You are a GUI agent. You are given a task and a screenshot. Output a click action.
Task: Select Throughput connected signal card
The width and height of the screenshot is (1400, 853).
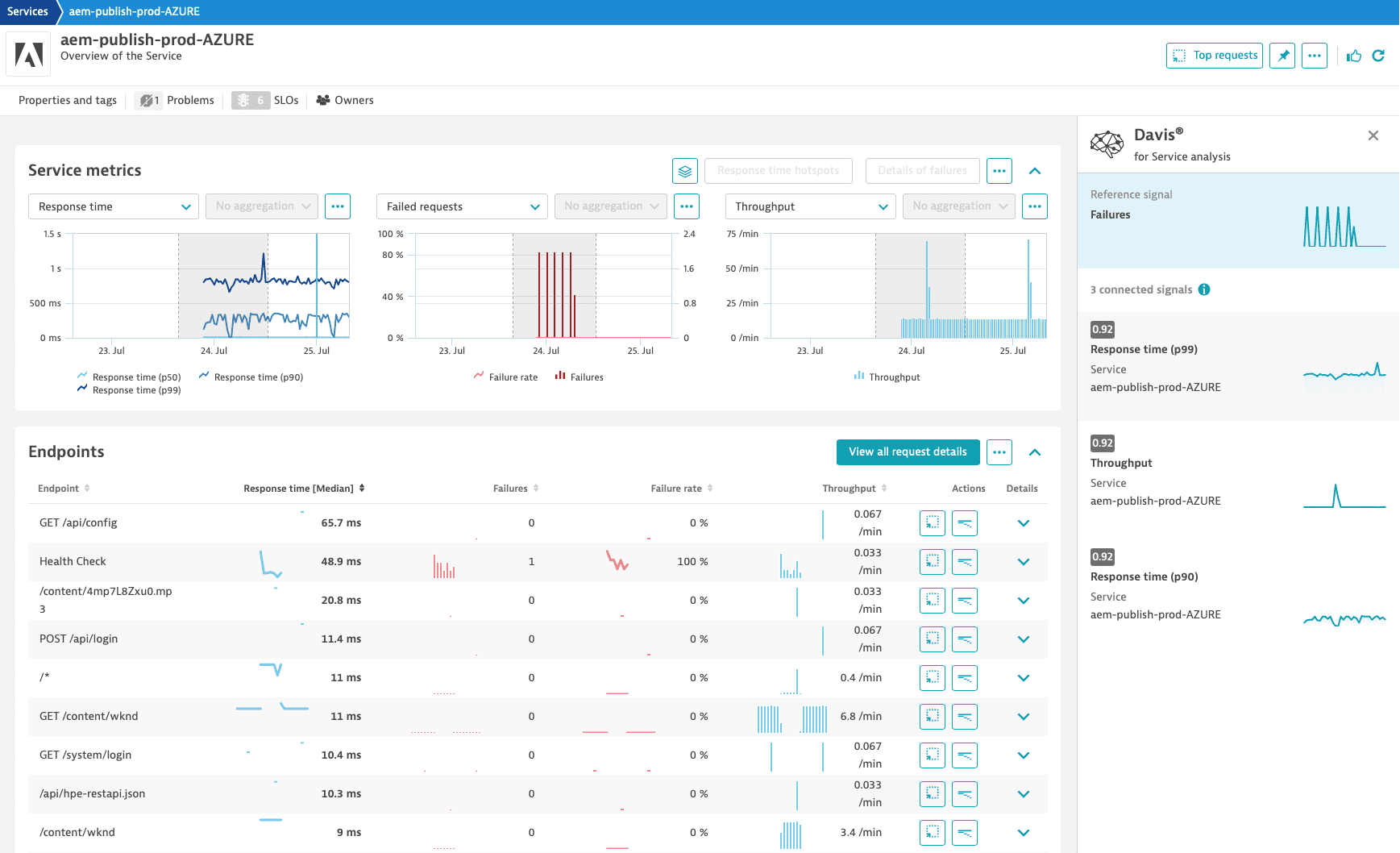click(1238, 481)
